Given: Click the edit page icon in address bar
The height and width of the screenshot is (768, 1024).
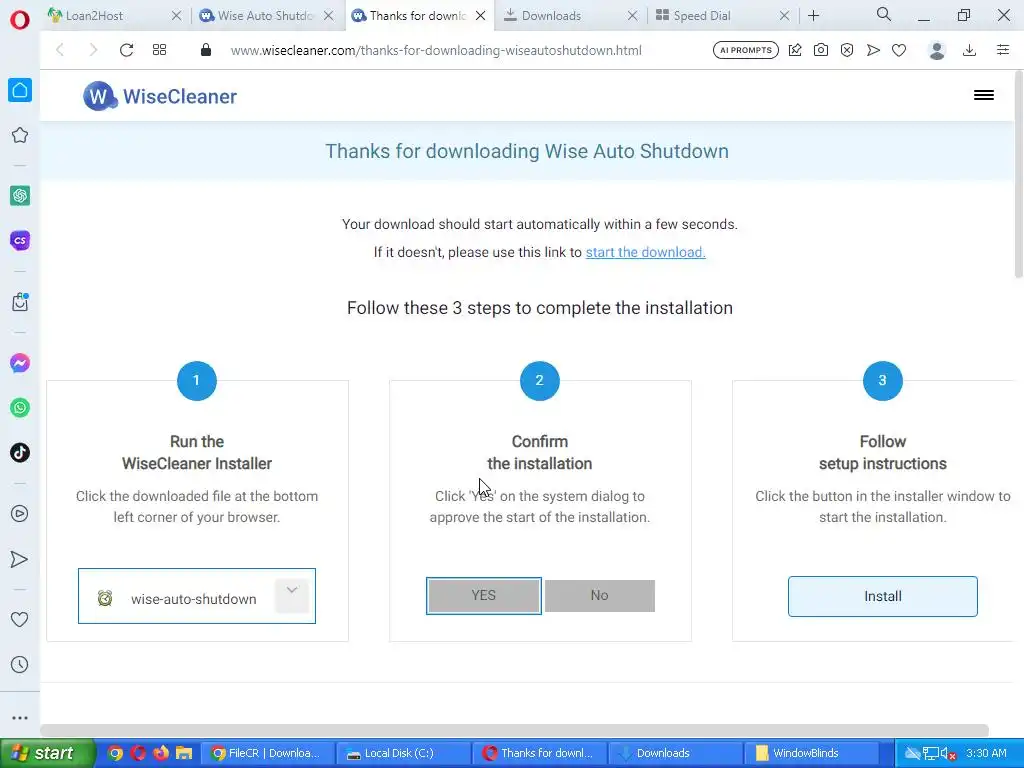Looking at the screenshot, I should [795, 50].
